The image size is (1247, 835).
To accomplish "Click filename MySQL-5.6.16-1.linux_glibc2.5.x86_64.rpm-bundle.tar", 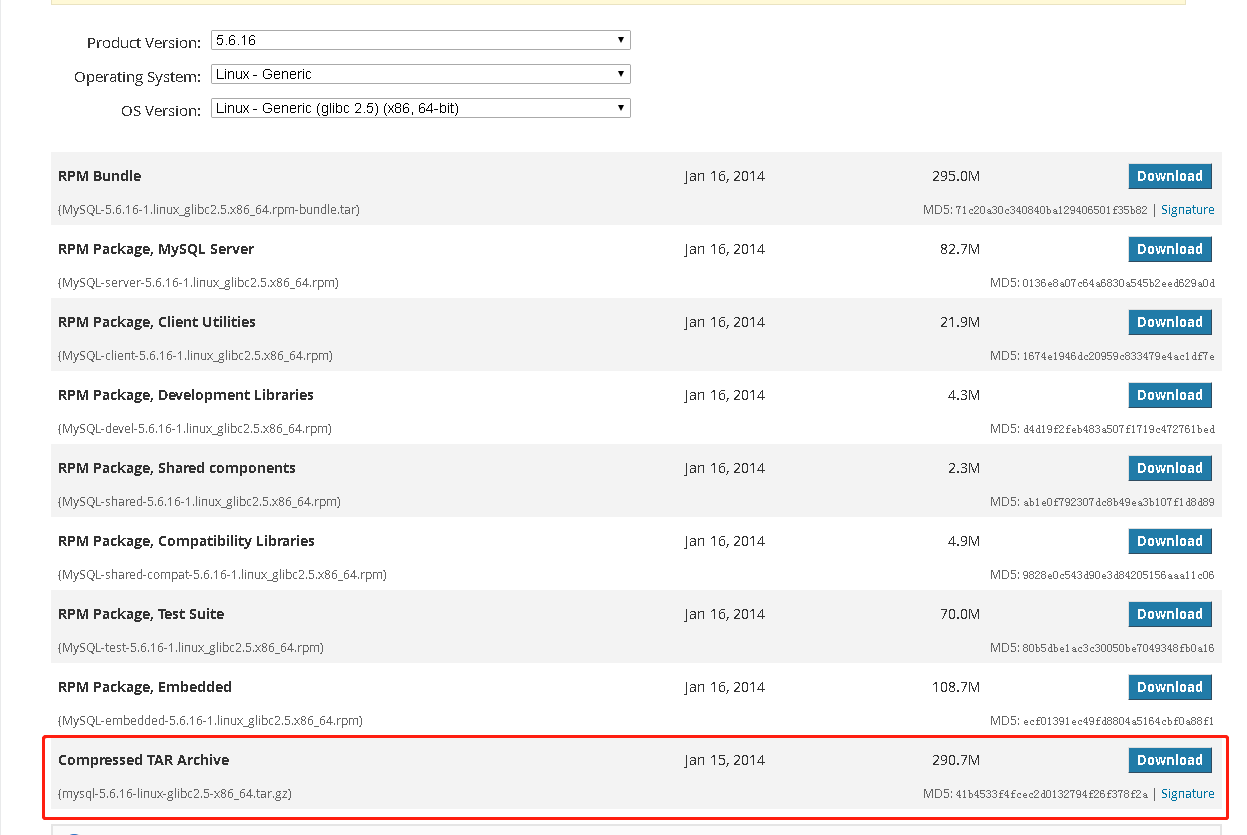I will coord(209,210).
